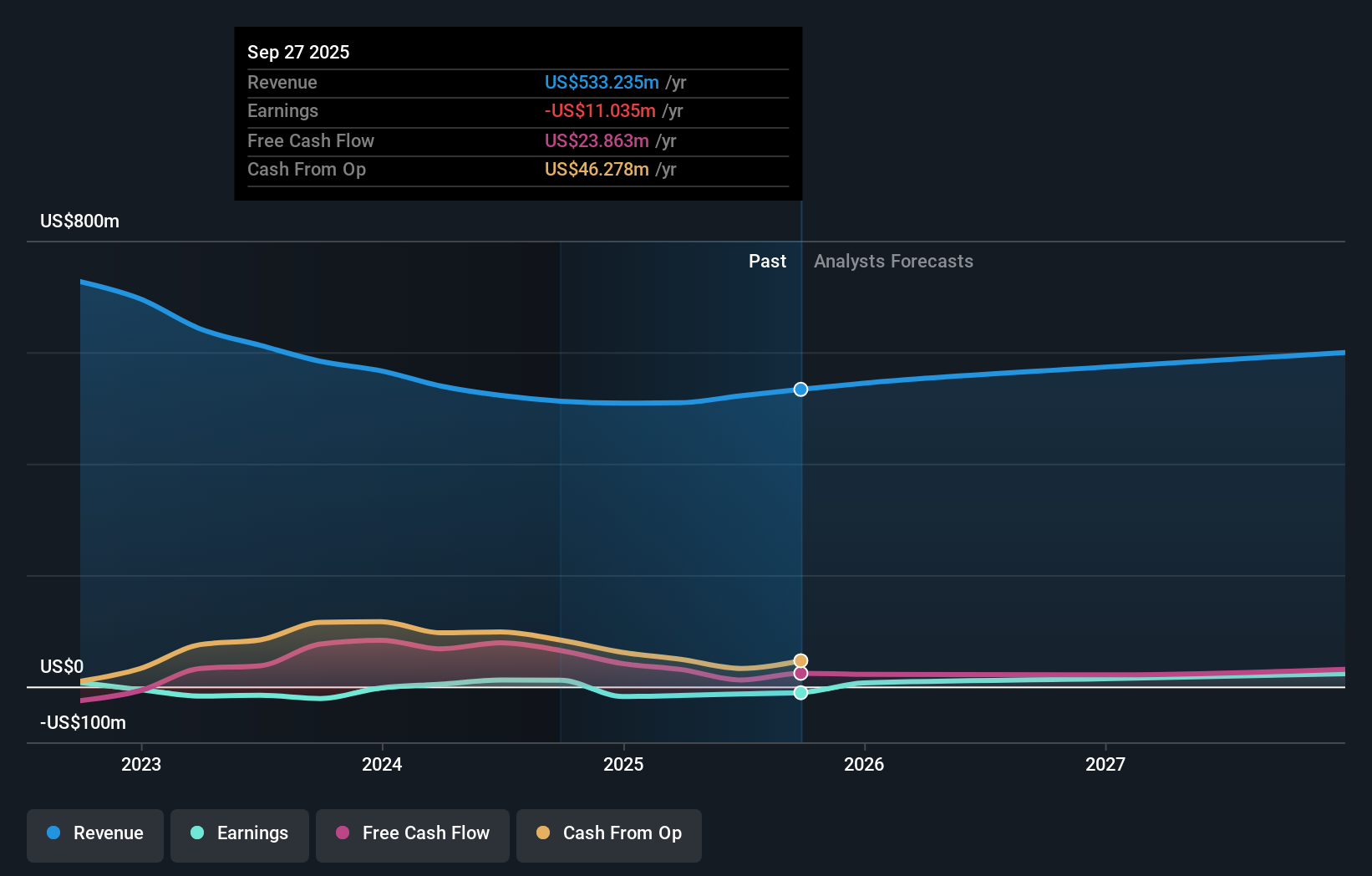
Task: Select the blue Revenue data point marker
Action: (x=800, y=389)
